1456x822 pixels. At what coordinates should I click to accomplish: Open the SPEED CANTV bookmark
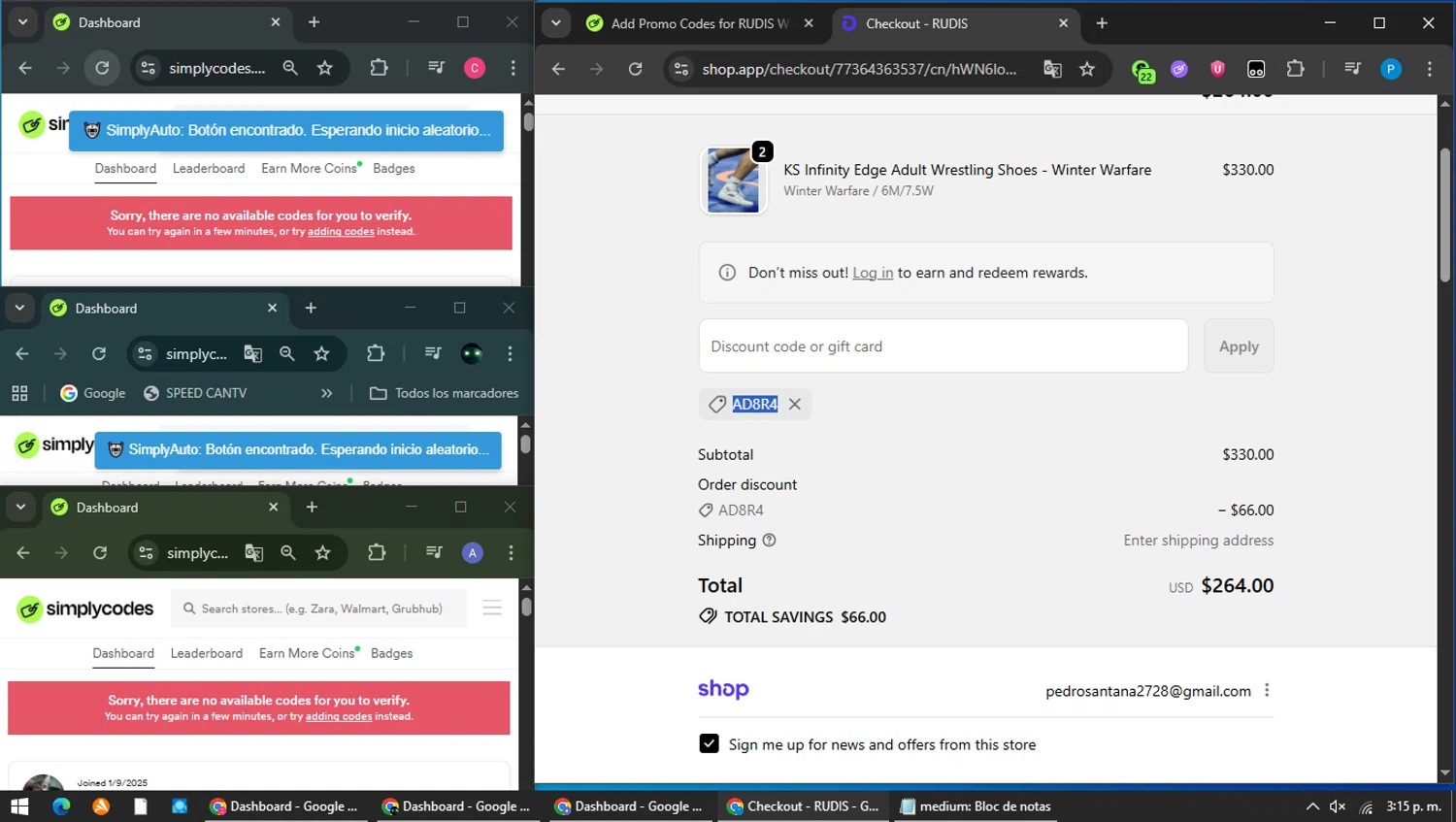(x=195, y=393)
